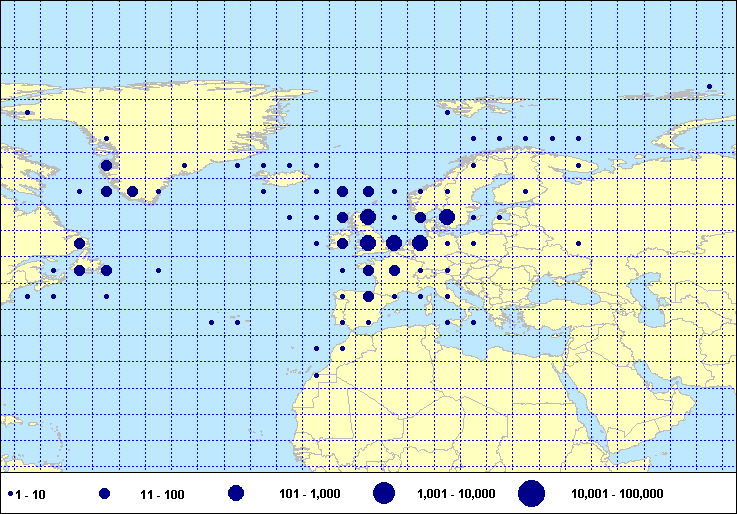Click the "1,001 - 10,000" legend label
The width and height of the screenshot is (737, 514).
[x=455, y=494]
